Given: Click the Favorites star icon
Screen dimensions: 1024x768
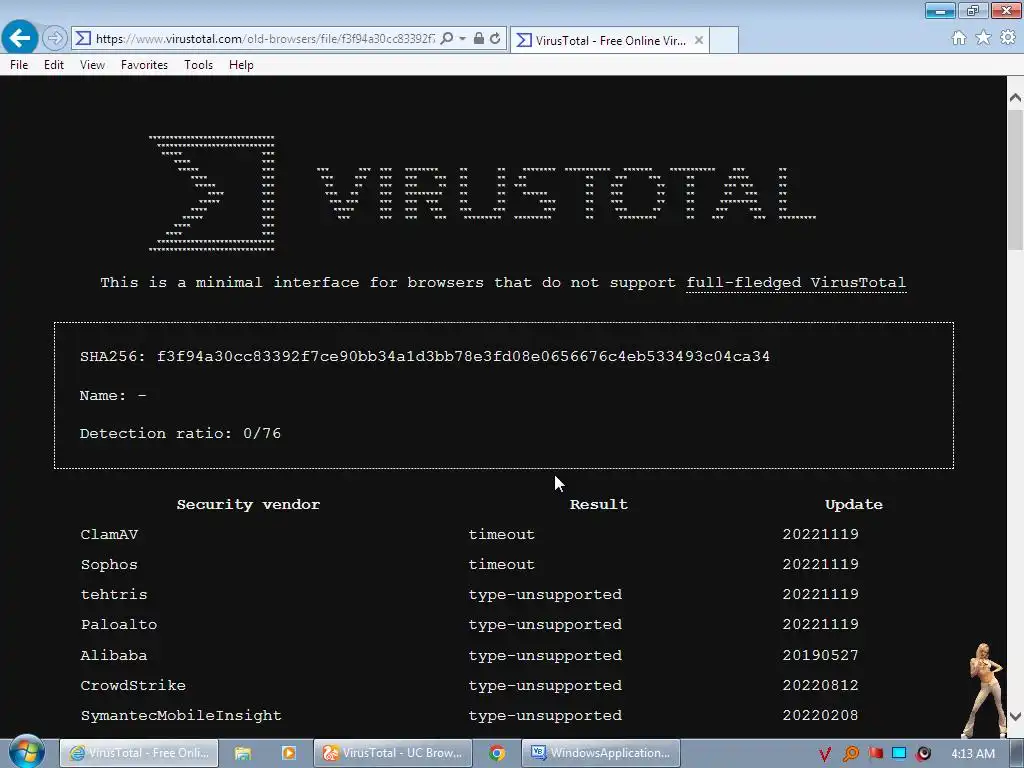Looking at the screenshot, I should point(983,38).
